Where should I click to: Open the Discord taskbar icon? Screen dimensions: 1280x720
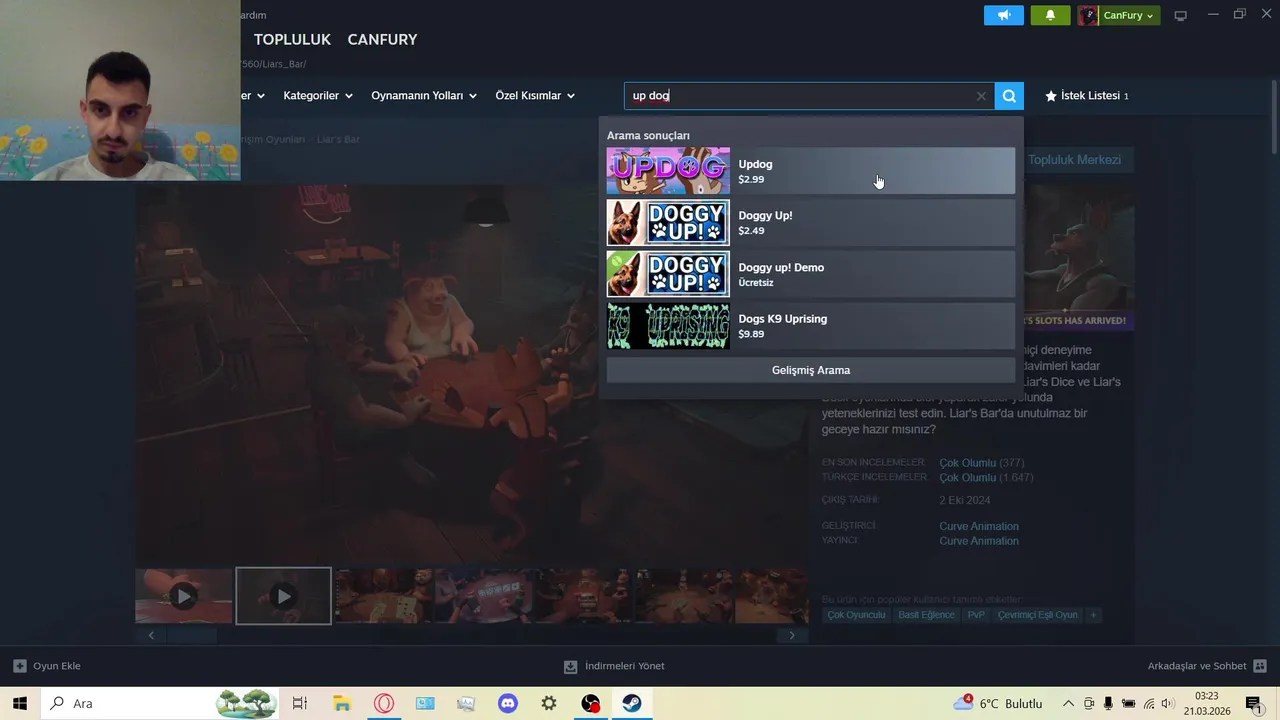[508, 703]
